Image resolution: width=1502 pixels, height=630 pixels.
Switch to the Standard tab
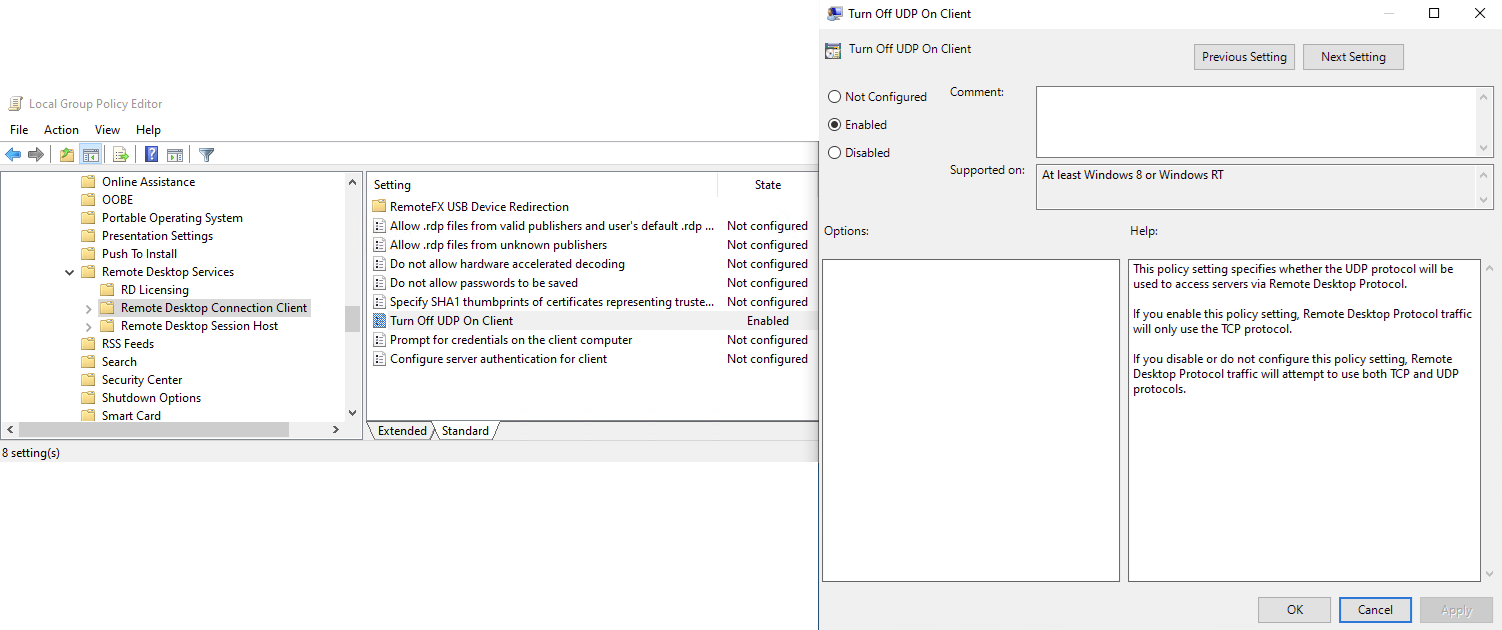coord(464,430)
